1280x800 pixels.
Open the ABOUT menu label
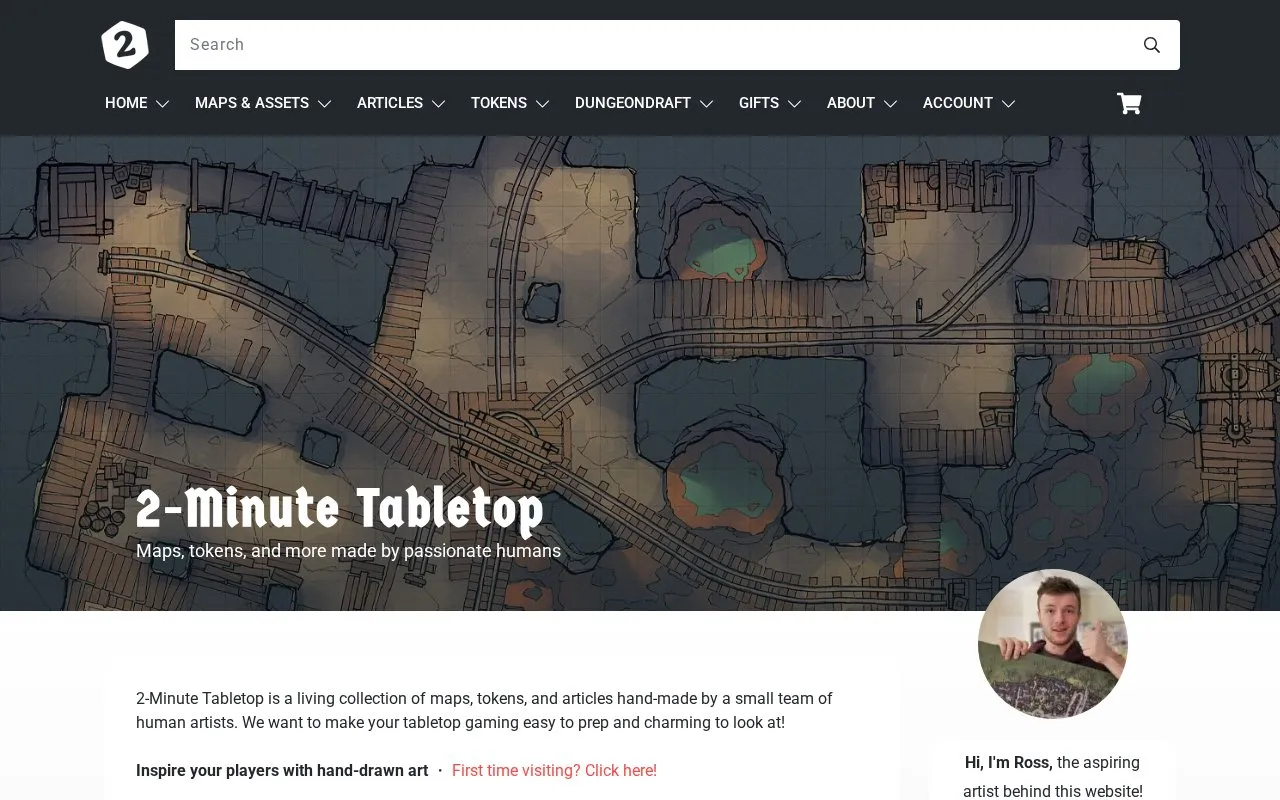(851, 103)
